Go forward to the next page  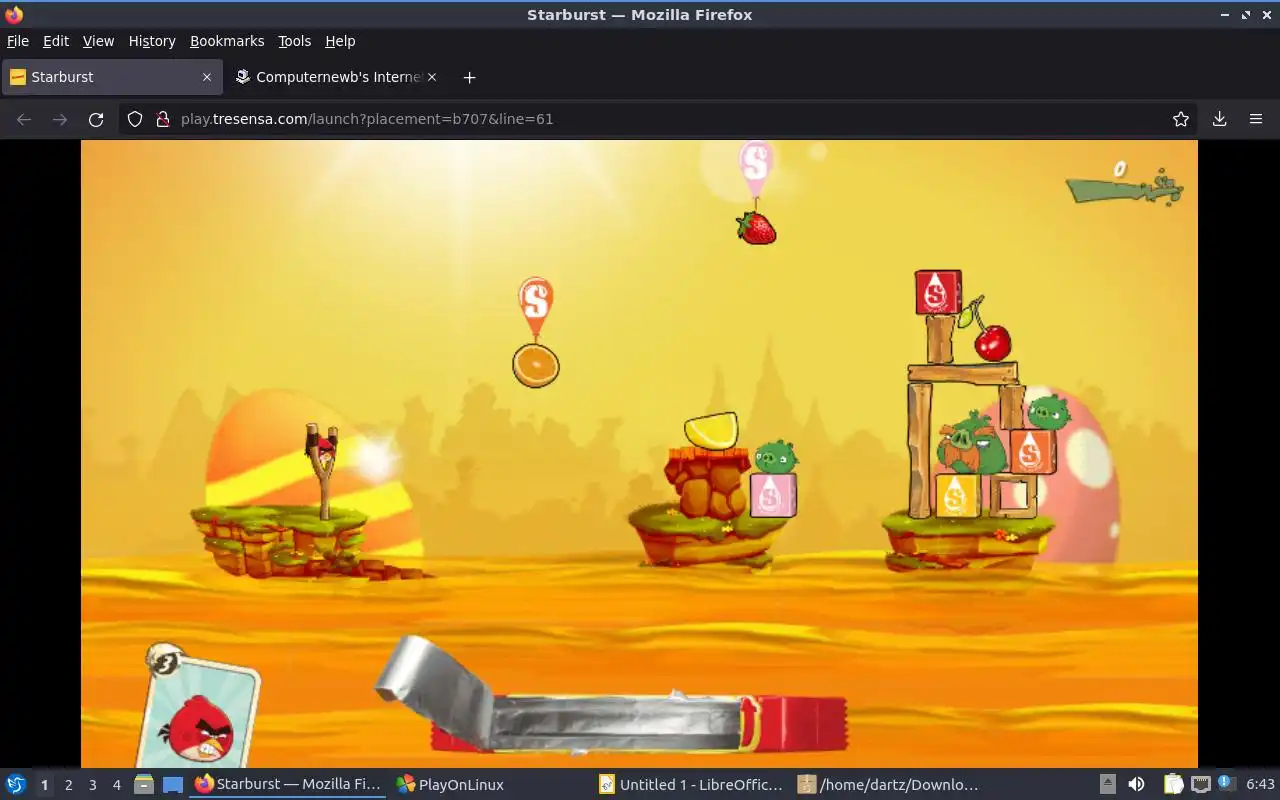click(60, 119)
